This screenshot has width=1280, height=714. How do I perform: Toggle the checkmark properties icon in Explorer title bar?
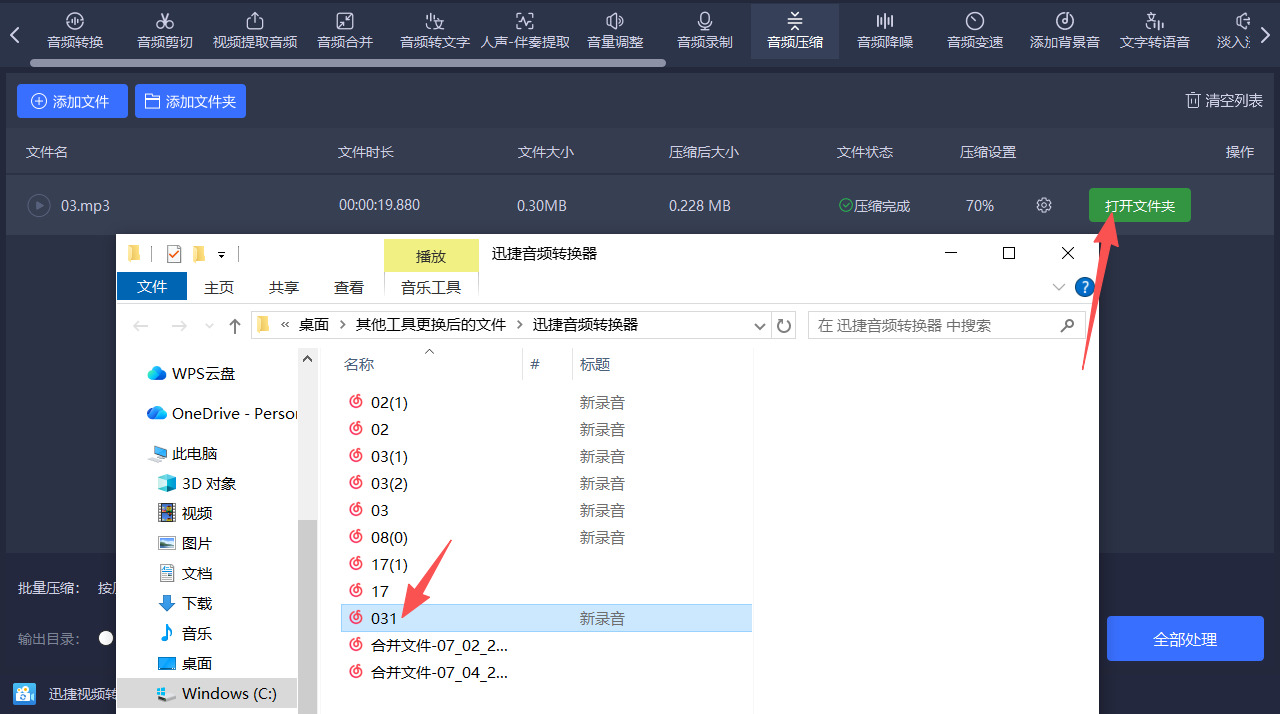pos(174,253)
